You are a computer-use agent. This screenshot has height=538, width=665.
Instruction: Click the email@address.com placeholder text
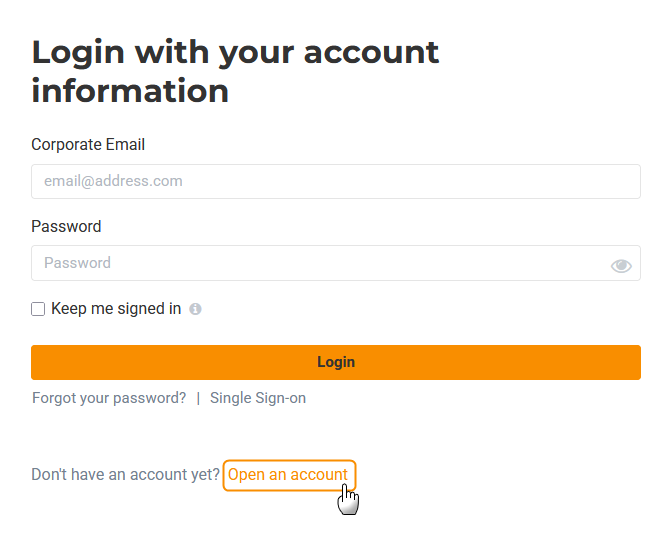(x=113, y=182)
